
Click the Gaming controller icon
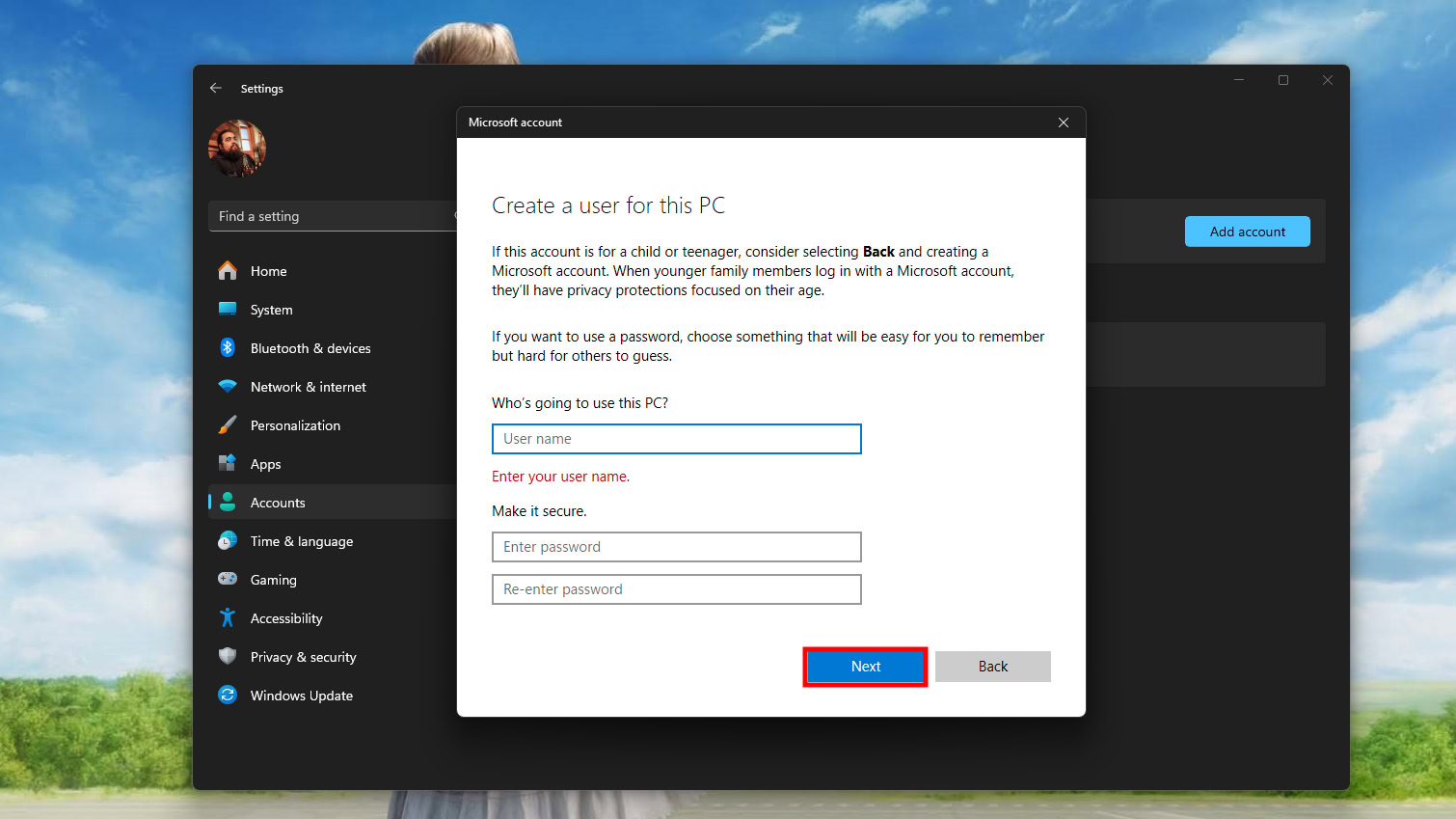228,580
